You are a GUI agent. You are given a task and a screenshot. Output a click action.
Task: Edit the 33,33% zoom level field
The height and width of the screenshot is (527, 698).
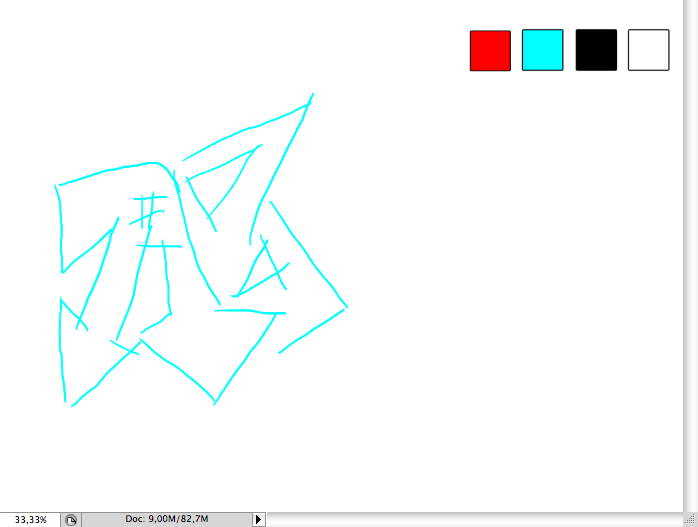pos(30,519)
